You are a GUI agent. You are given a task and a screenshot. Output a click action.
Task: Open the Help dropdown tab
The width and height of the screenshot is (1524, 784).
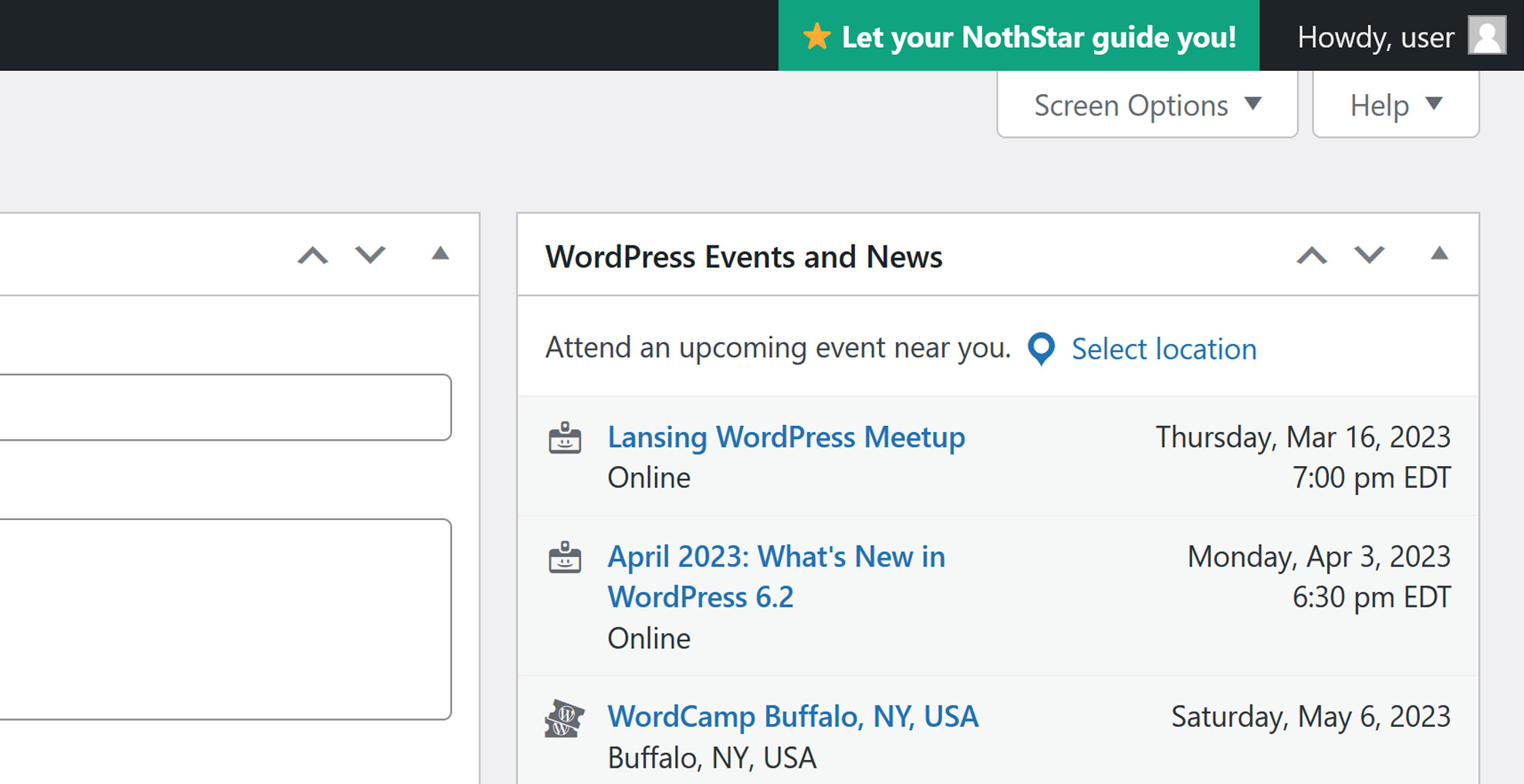pos(1395,105)
